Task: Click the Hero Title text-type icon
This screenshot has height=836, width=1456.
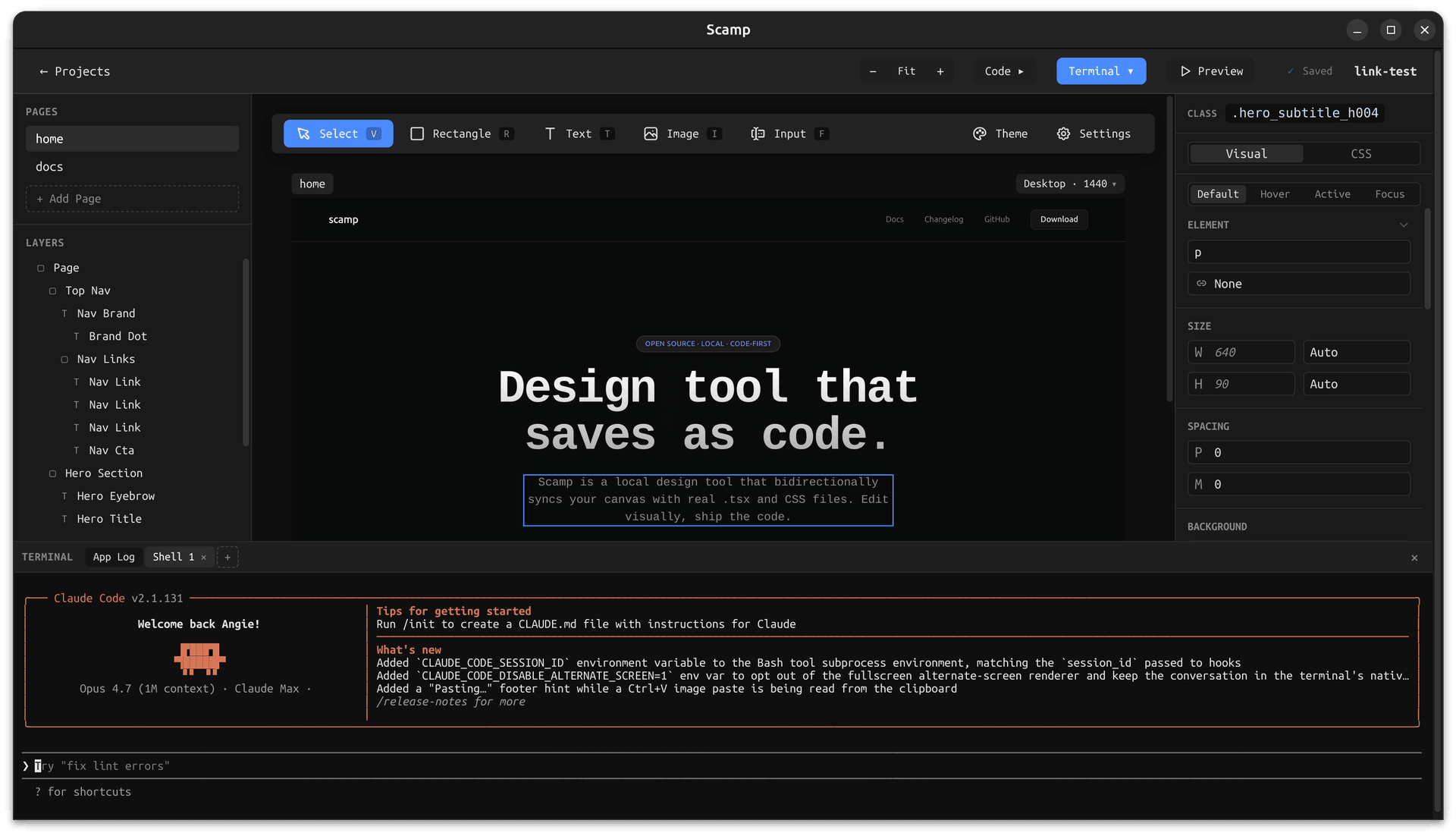Action: point(64,519)
